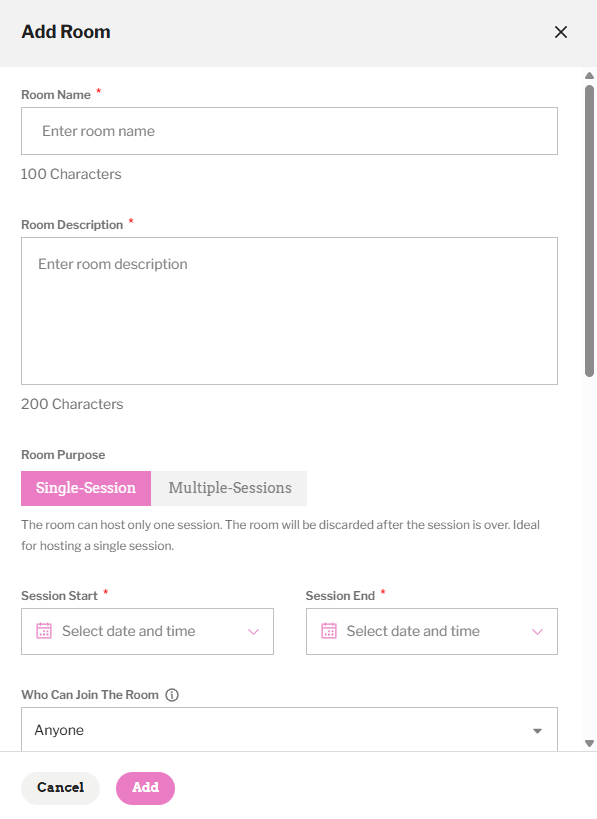Screen dimensions: 597x819
Task: Open info icon beside Who Can Join The Room
Action: (172, 695)
